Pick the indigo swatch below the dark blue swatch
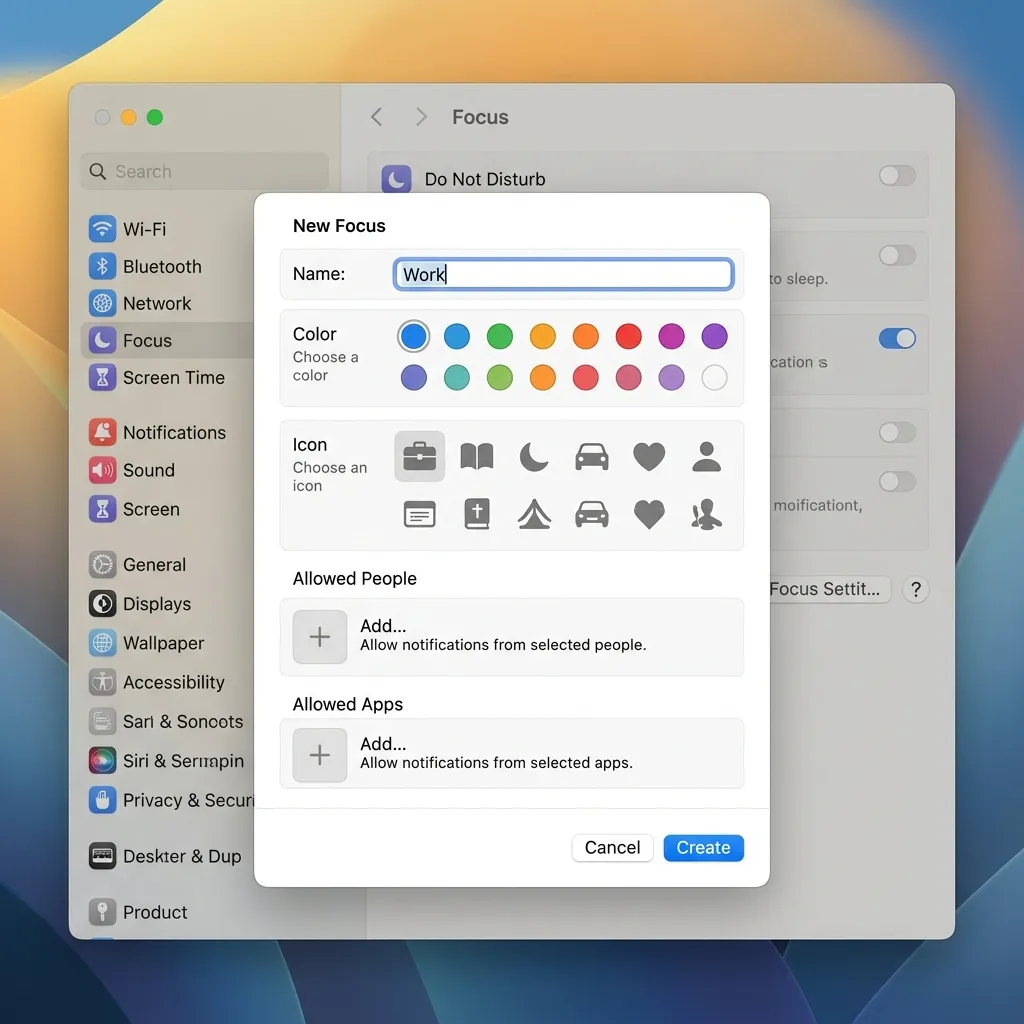The image size is (1024, 1024). (413, 377)
